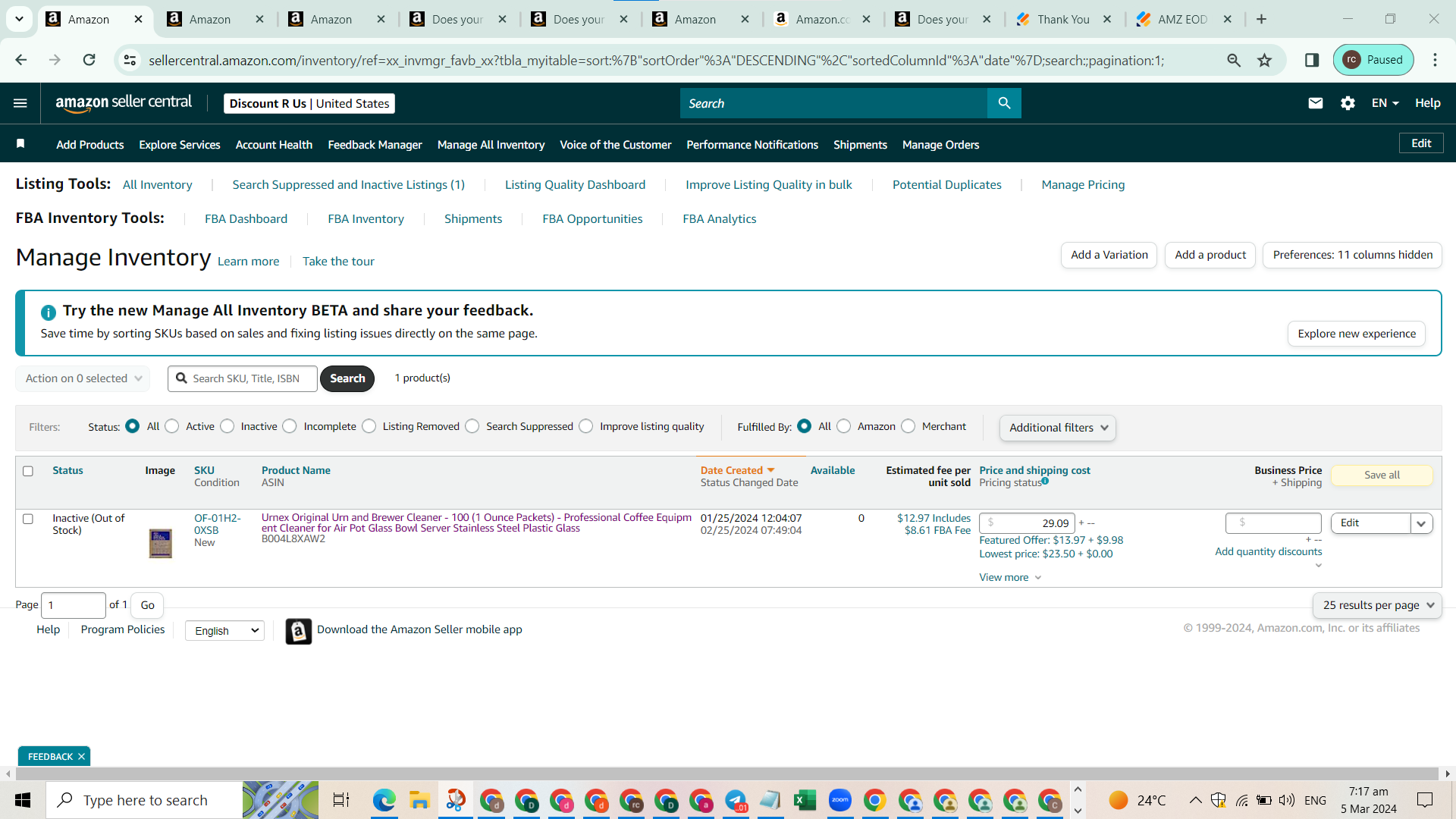Click the Amazon Seller app icon in footer
This screenshot has width=1456, height=819.
tap(298, 631)
